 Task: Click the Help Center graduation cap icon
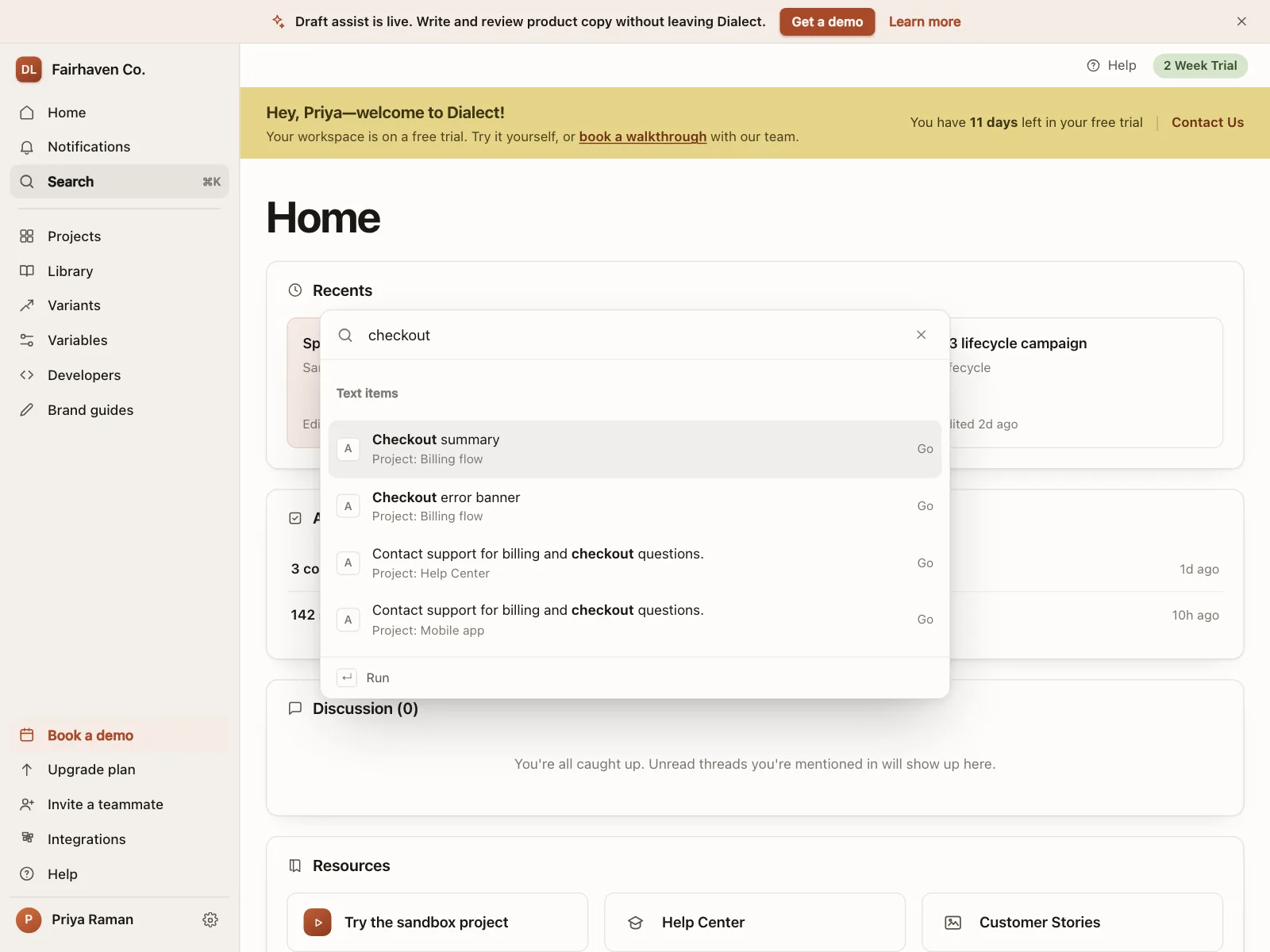pyautogui.click(x=636, y=923)
